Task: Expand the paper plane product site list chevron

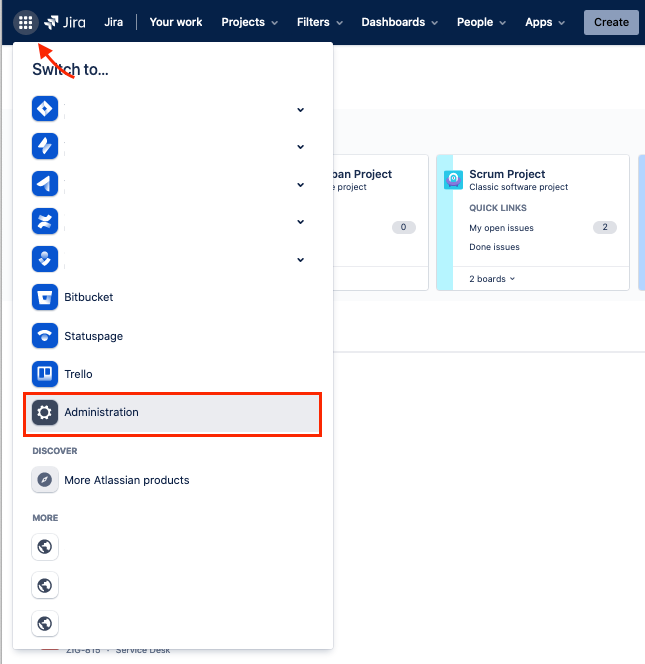Action: point(300,185)
